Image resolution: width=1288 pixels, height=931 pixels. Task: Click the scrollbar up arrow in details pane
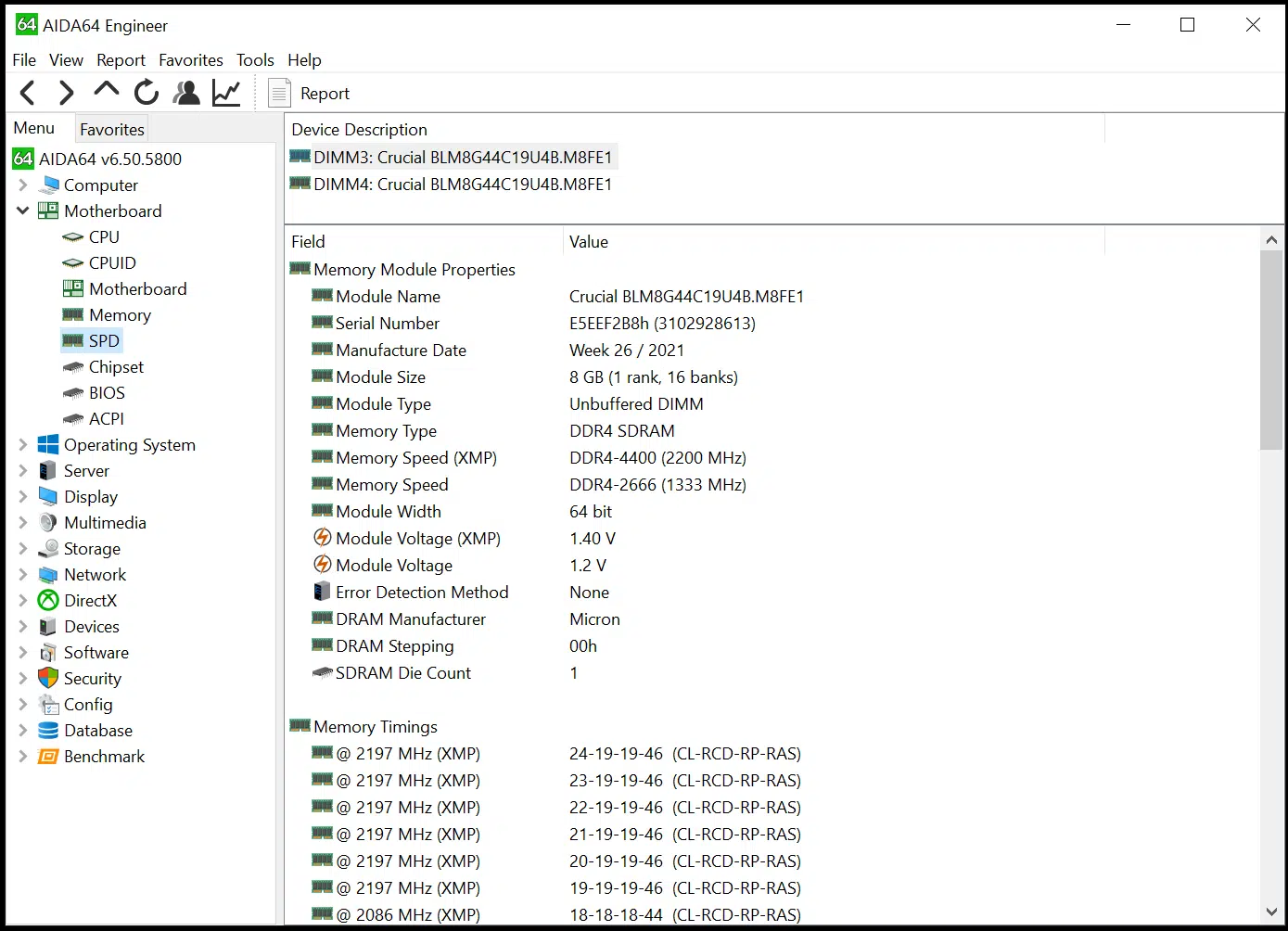(x=1271, y=239)
